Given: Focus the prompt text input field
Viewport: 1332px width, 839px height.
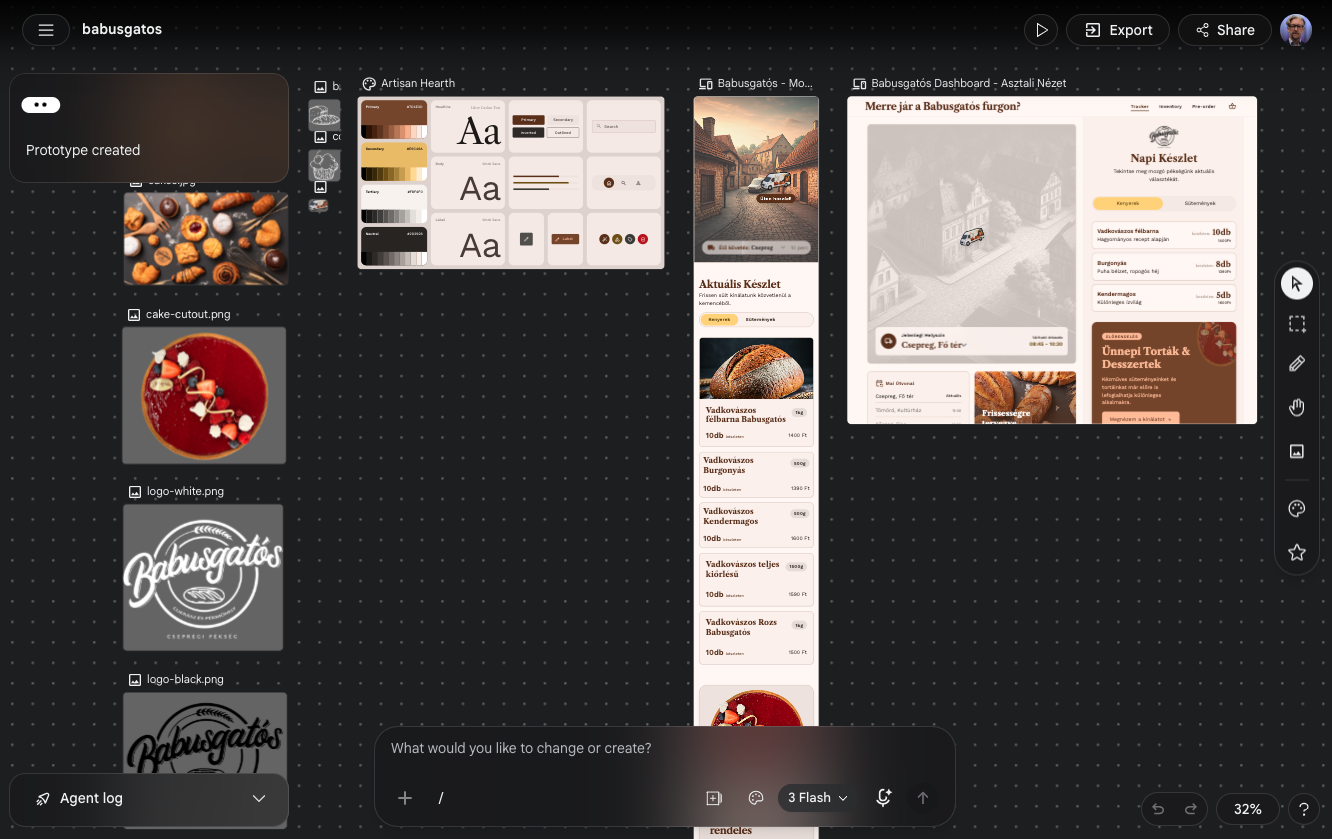Looking at the screenshot, I should click(x=664, y=748).
